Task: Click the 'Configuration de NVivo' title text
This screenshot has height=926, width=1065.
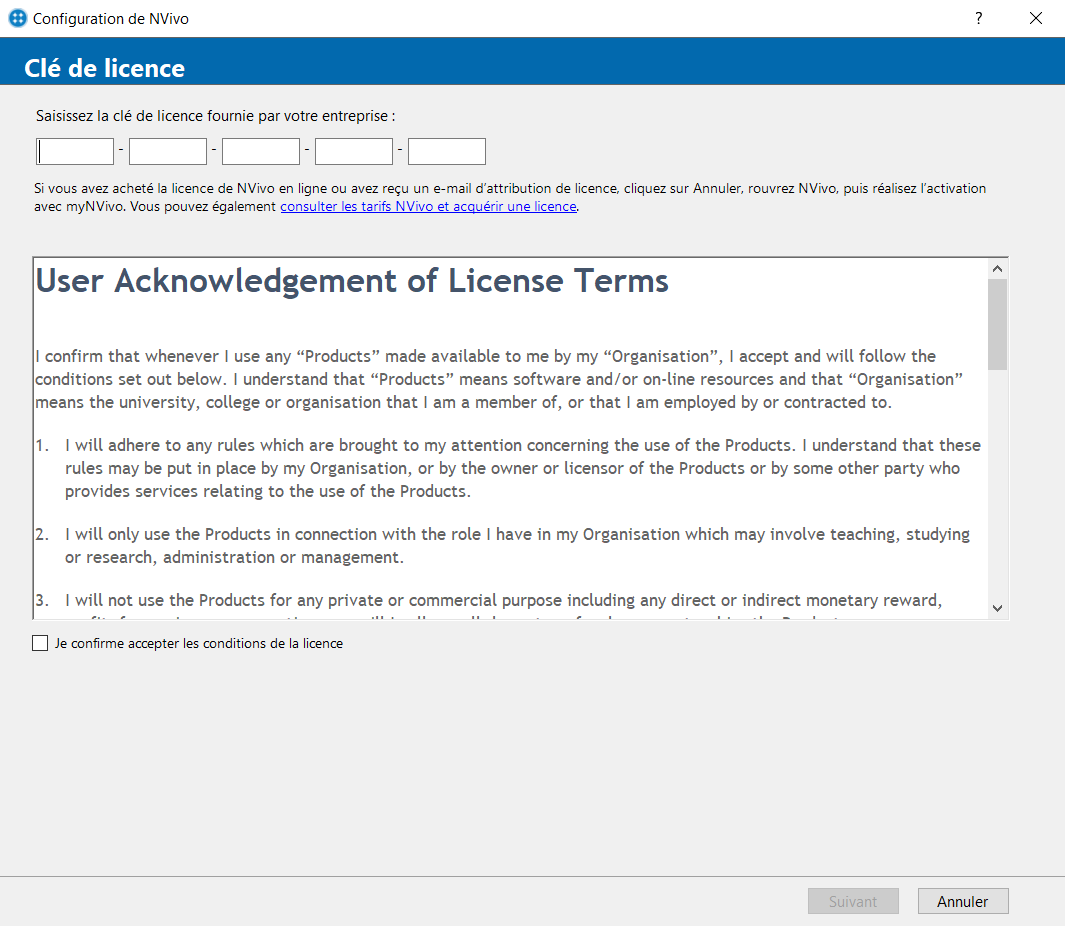Action: point(110,19)
